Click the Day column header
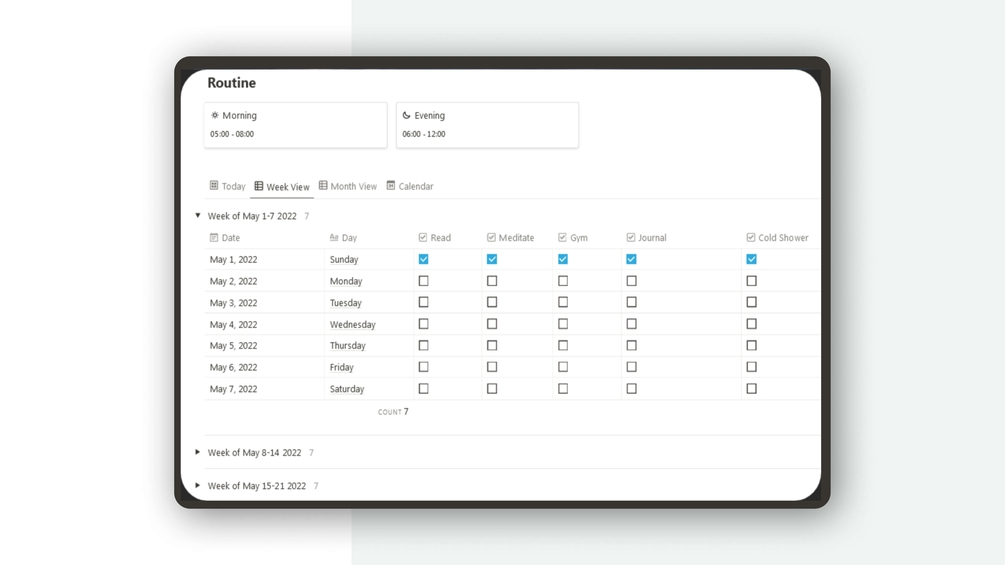 point(369,238)
